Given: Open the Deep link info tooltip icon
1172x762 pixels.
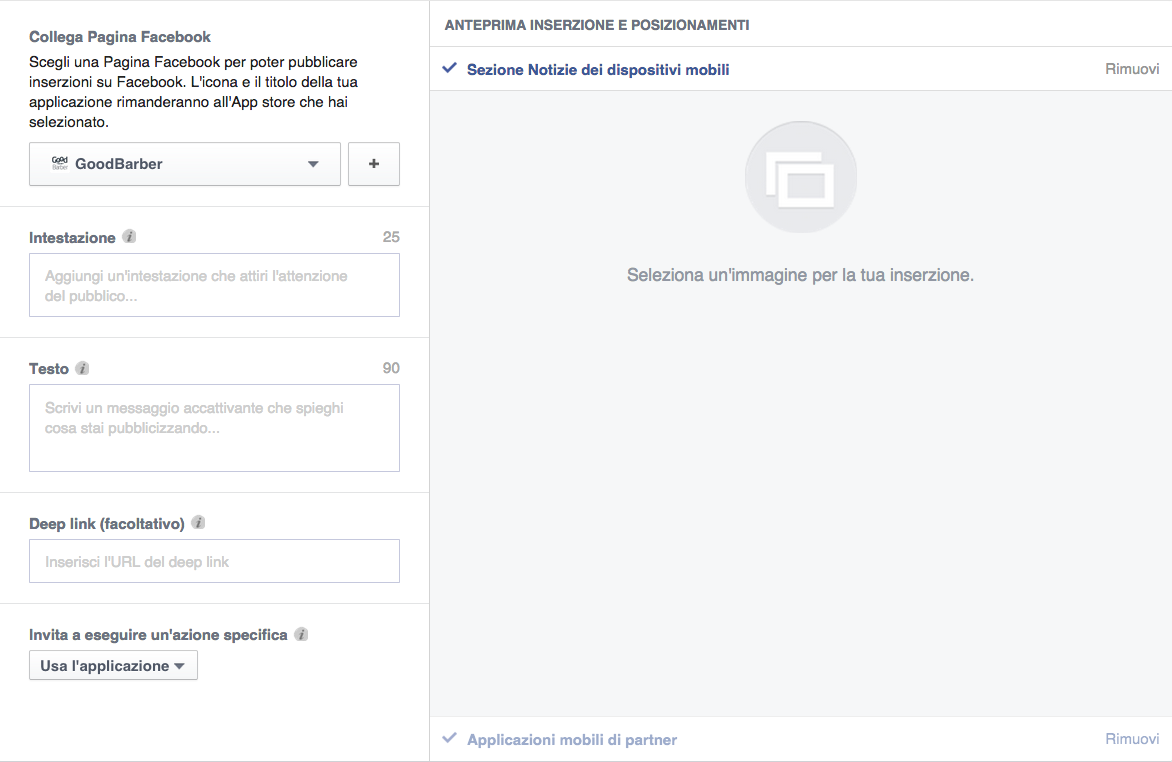Looking at the screenshot, I should (198, 523).
